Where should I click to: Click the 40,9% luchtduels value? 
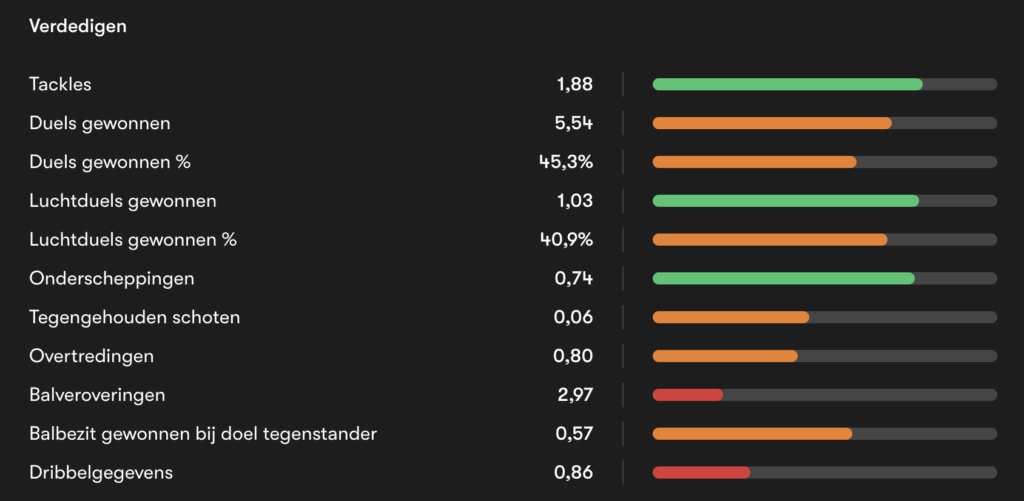coord(566,240)
